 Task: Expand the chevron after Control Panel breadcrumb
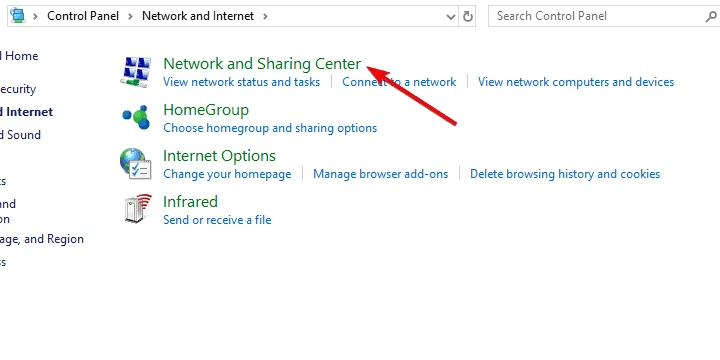click(131, 17)
